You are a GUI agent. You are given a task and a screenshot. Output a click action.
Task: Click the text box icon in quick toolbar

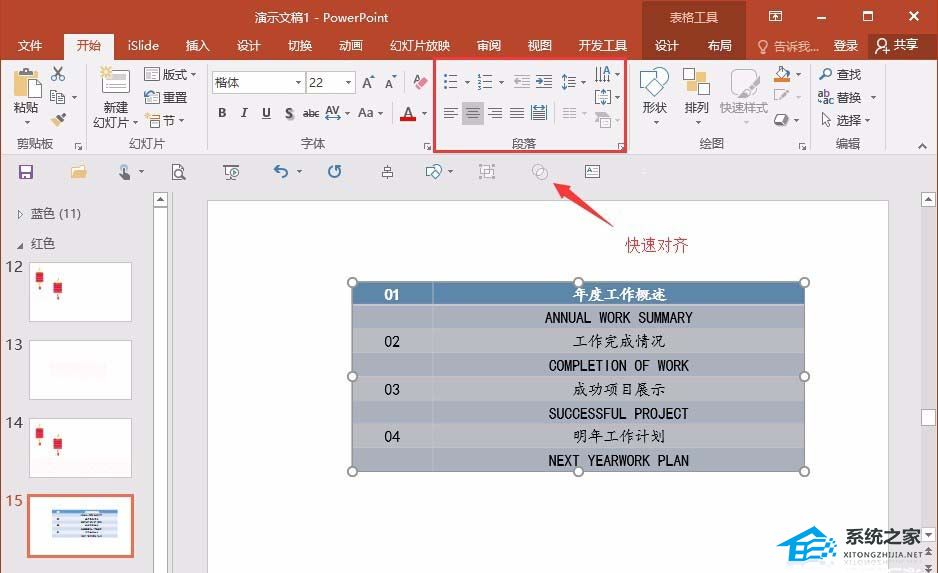[592, 172]
